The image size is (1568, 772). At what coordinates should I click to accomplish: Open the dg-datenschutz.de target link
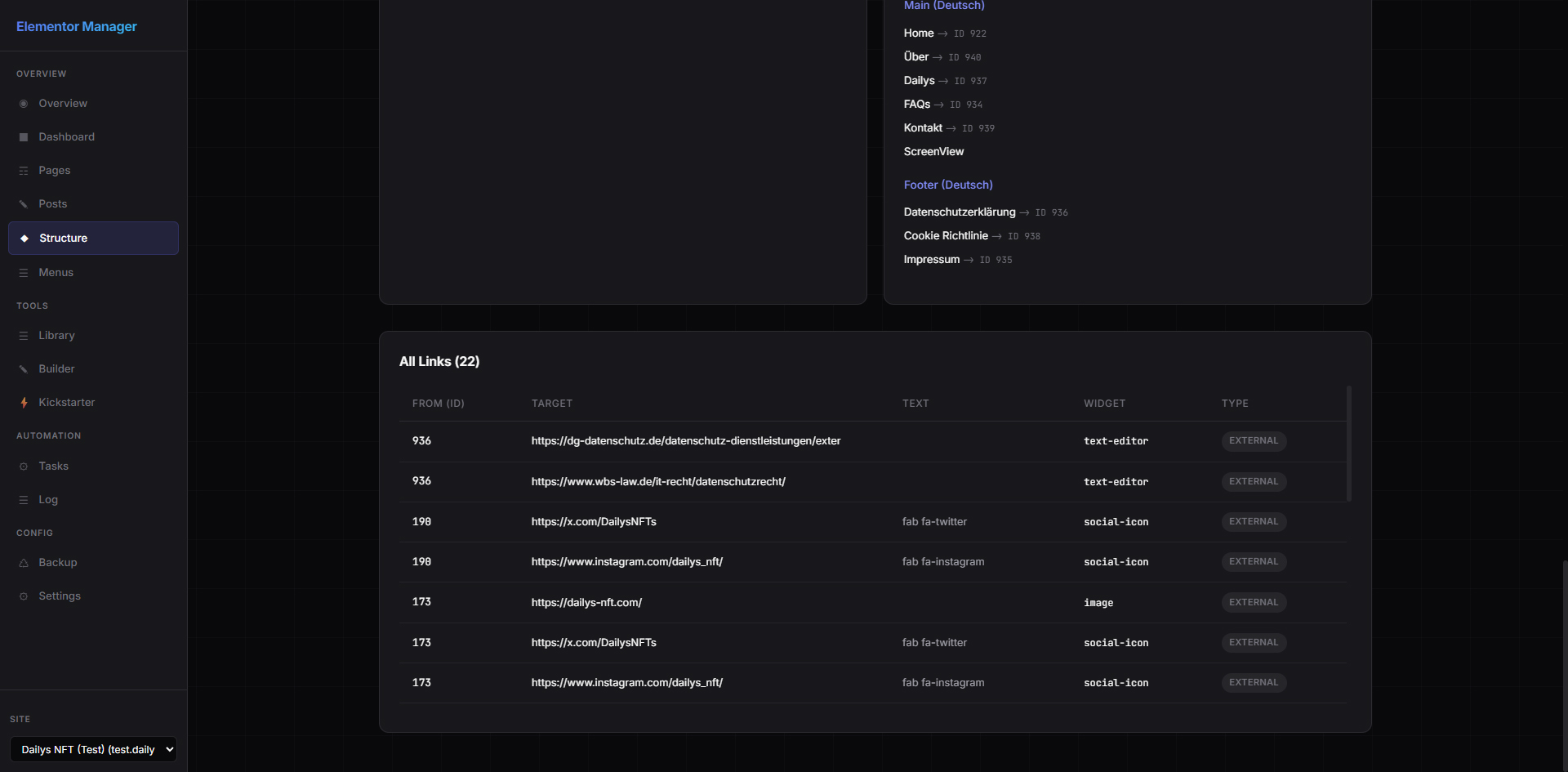(685, 441)
